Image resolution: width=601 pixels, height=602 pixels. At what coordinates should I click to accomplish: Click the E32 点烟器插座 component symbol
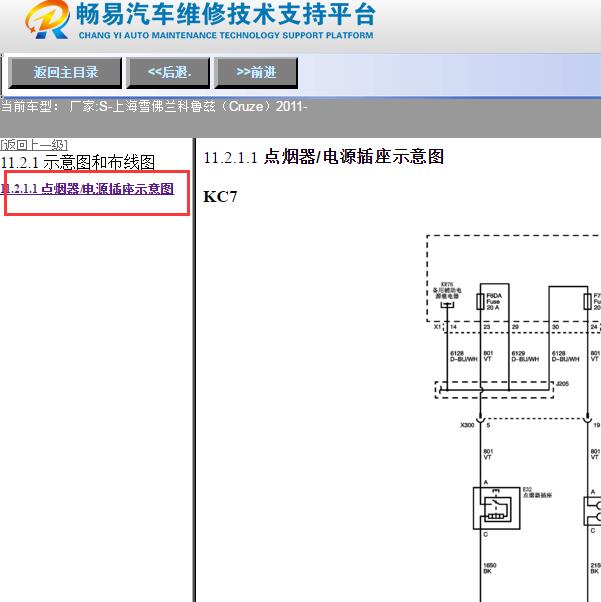[x=497, y=508]
